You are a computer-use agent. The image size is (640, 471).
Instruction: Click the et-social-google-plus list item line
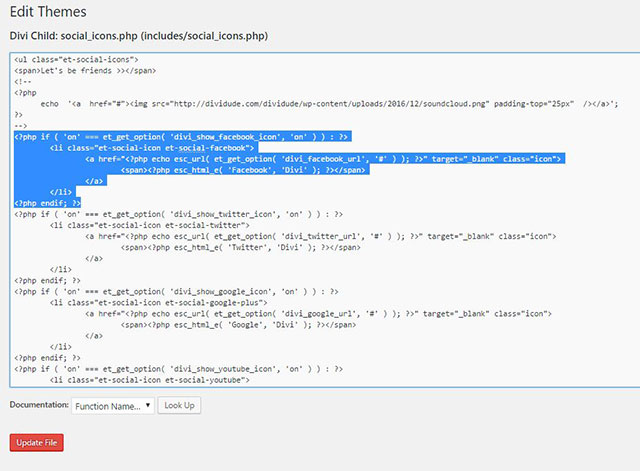[158, 302]
